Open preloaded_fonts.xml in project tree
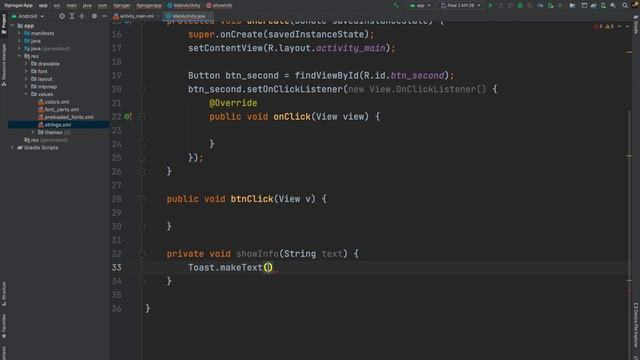This screenshot has height=360, width=640. coord(66,117)
